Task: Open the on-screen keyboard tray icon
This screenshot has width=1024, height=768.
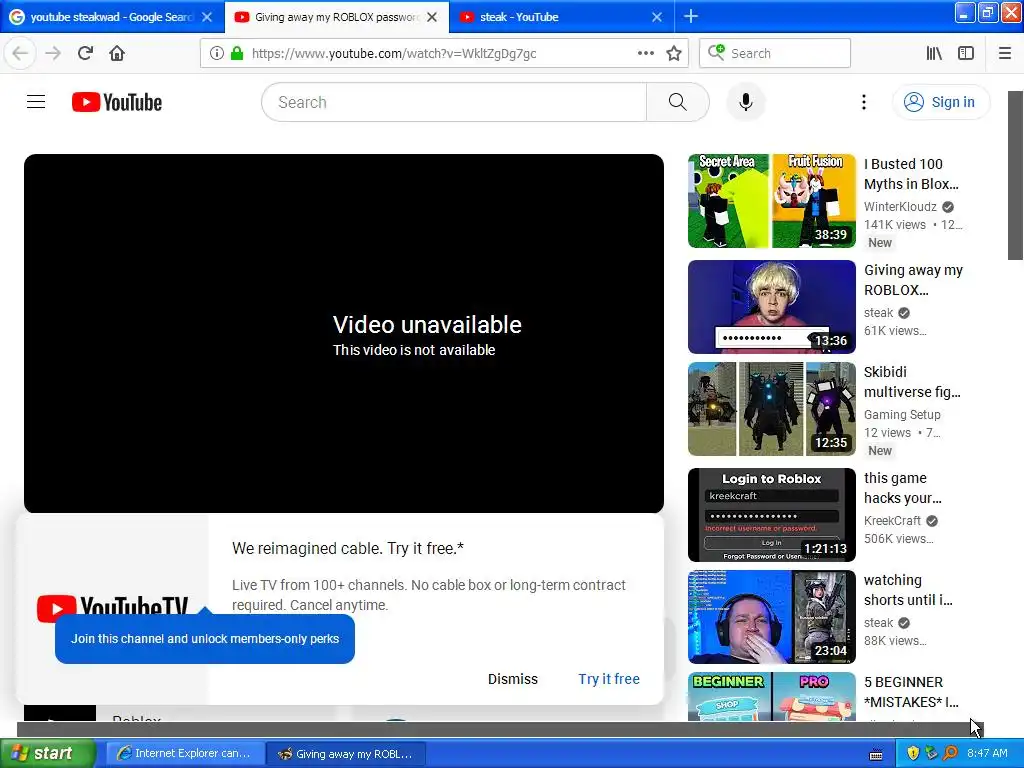Action: [x=876, y=755]
